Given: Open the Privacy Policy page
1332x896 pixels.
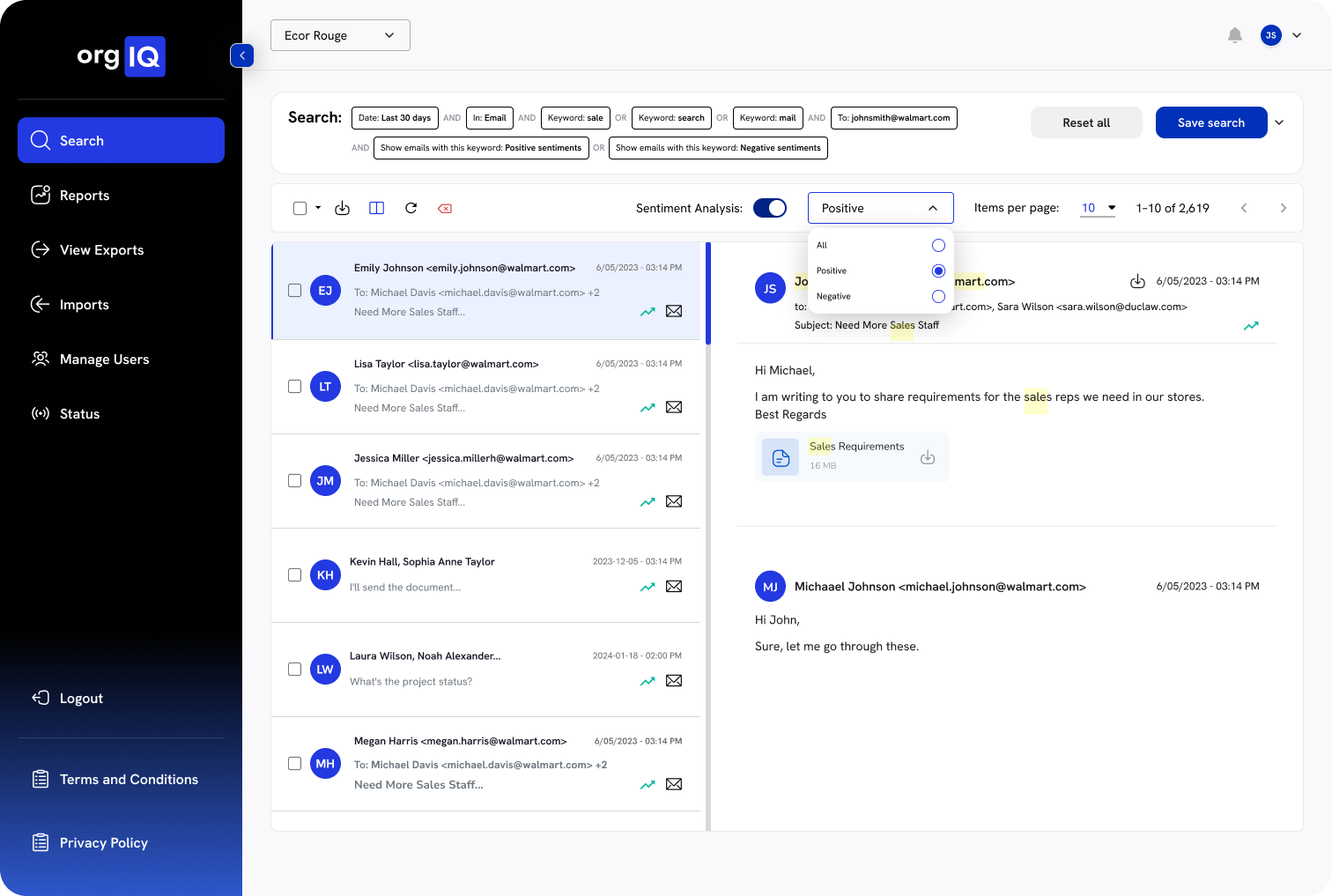Looking at the screenshot, I should tap(103, 843).
